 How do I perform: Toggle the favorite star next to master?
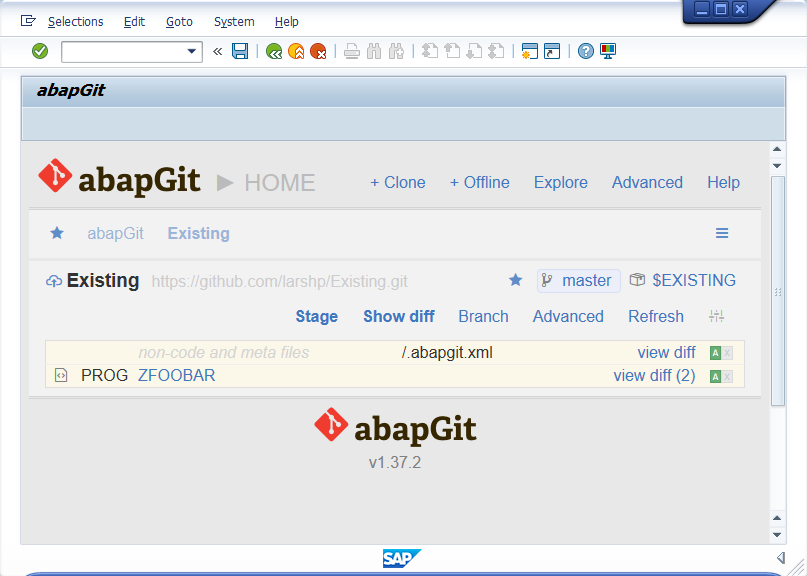pyautogui.click(x=516, y=280)
